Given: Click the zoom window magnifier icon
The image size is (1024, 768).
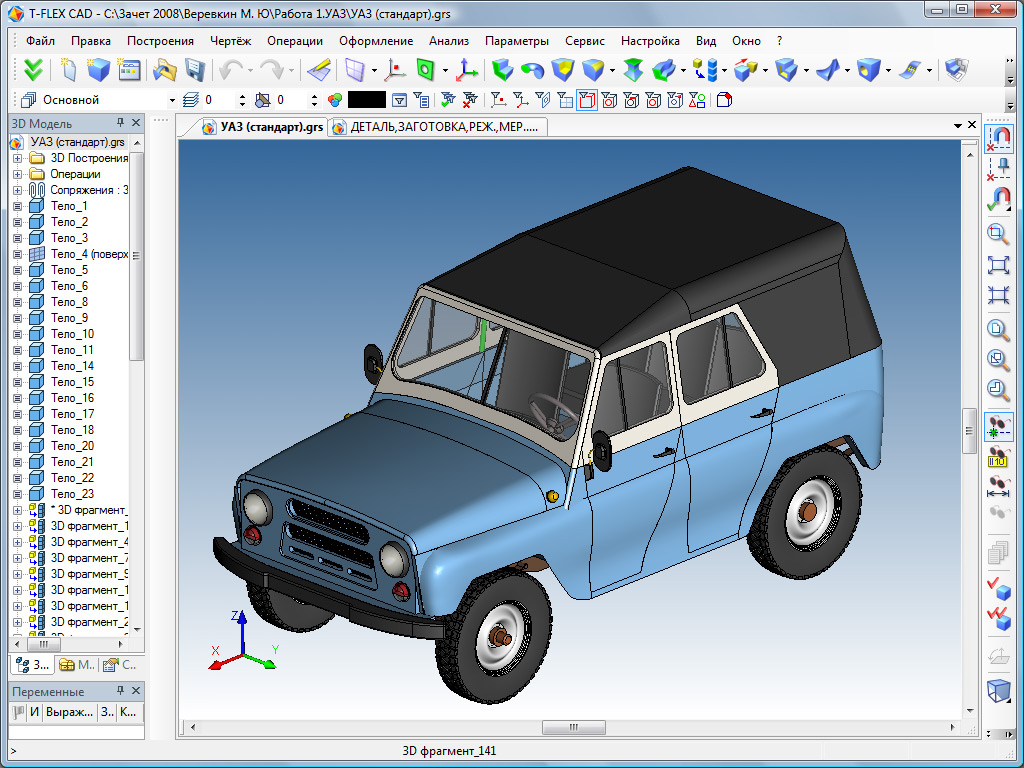Looking at the screenshot, I should [999, 233].
